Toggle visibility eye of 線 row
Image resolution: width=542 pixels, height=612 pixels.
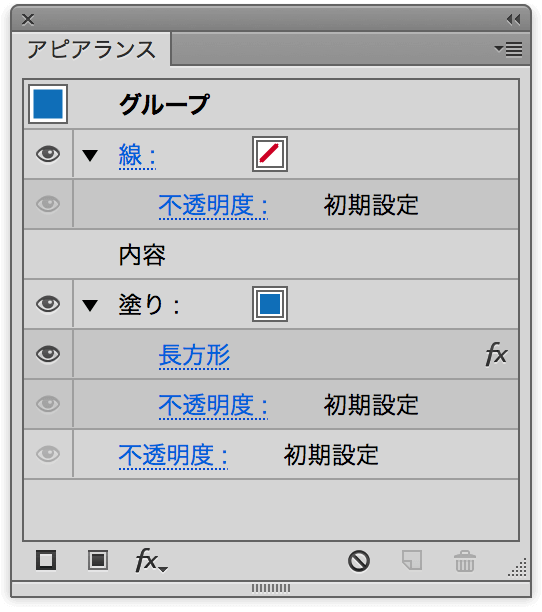pyautogui.click(x=48, y=154)
